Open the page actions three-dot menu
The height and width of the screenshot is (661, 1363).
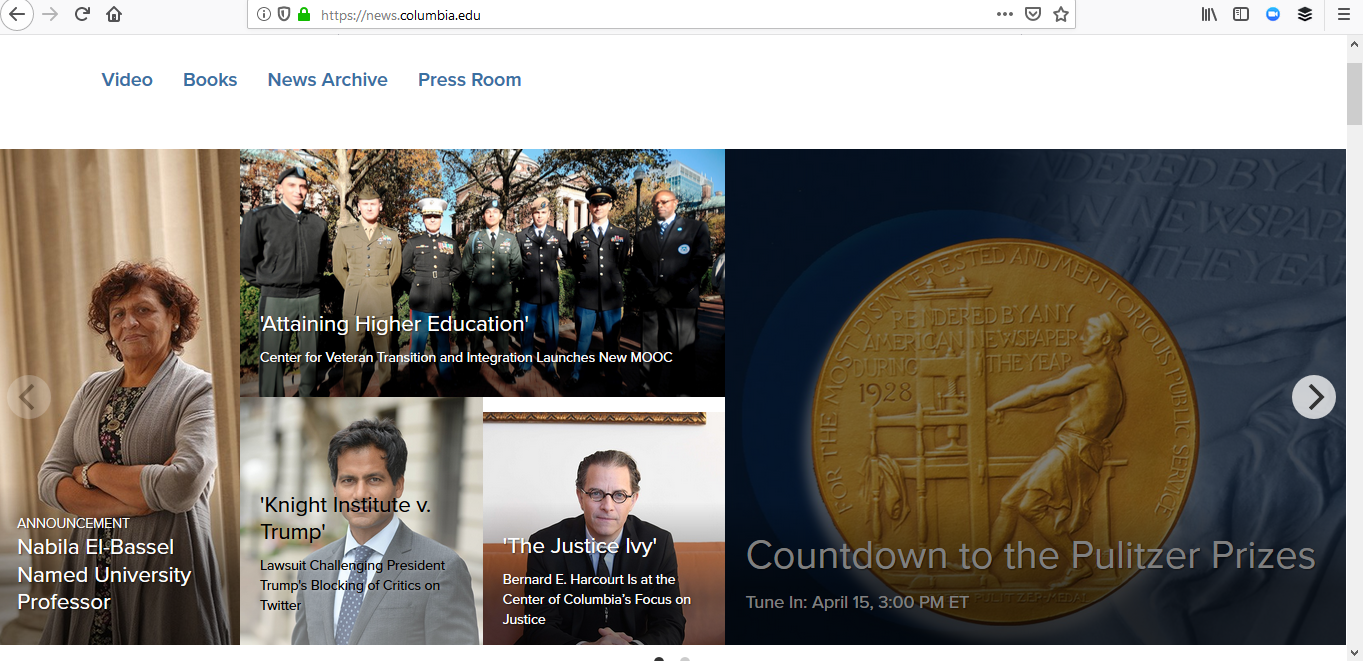[1005, 14]
